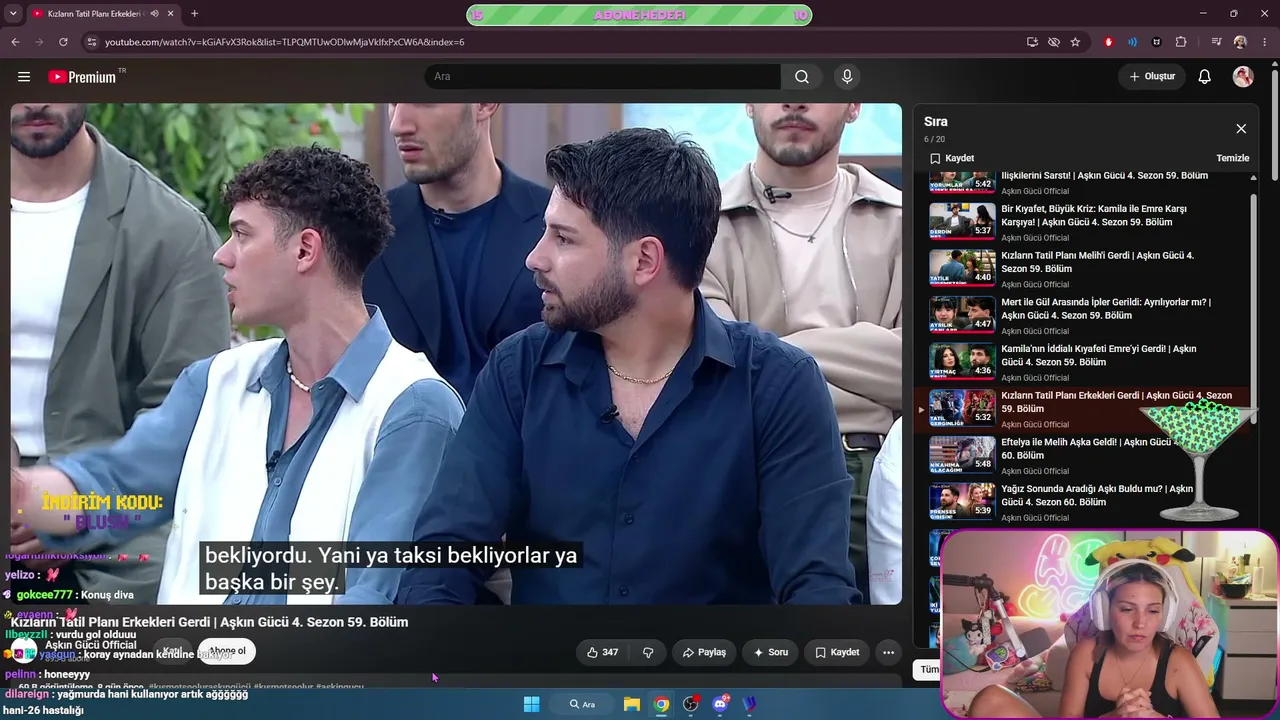1280x720 pixels.
Task: Open Chrome three-dot menu
Action: coord(1265,42)
